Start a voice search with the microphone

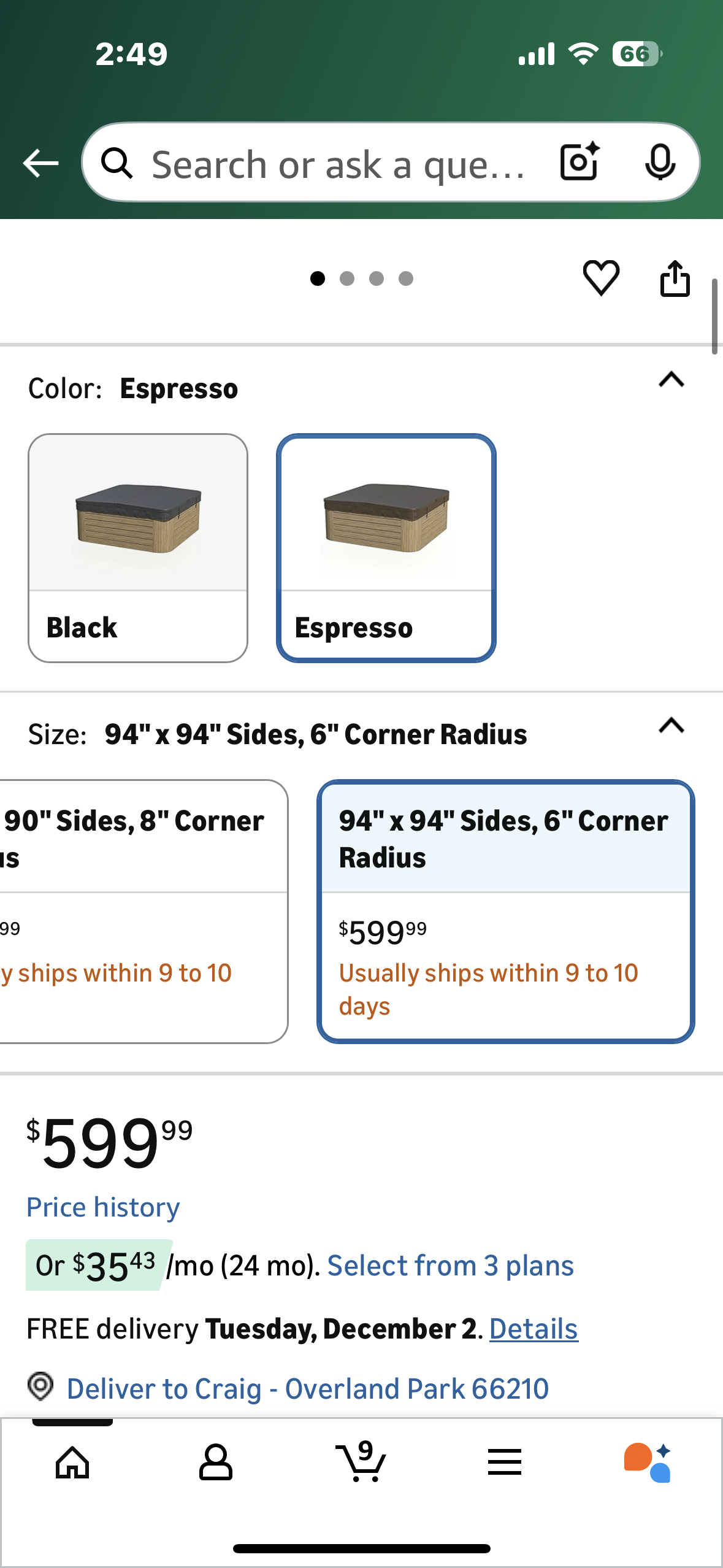659,163
